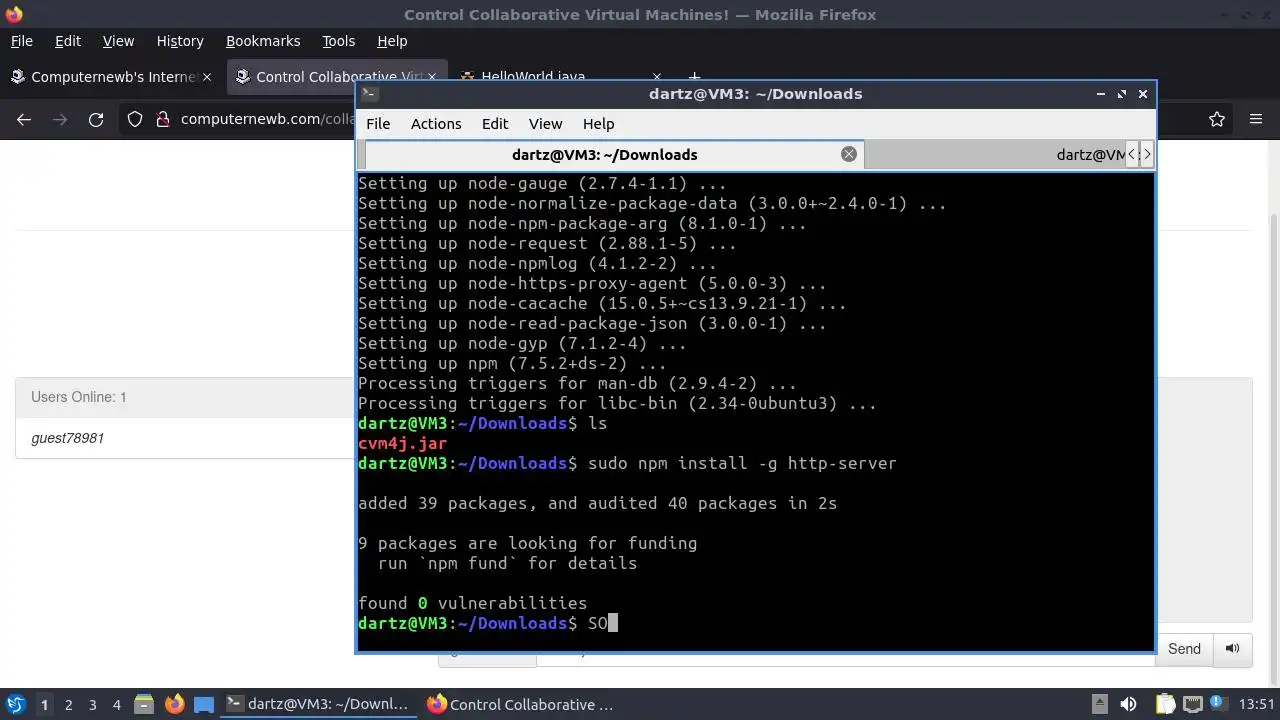This screenshot has height=720, width=1280.
Task: Open the Firefox File menu
Action: click(x=21, y=41)
